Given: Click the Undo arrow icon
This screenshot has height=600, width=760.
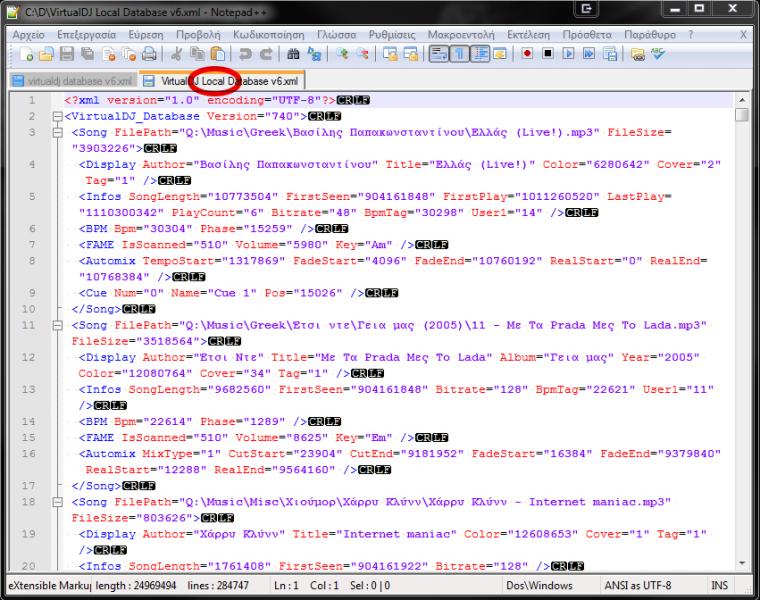Looking at the screenshot, I should click(245, 54).
